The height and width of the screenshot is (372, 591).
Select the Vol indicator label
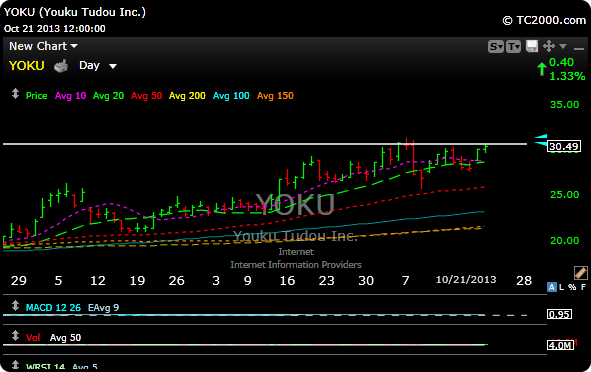[33, 338]
